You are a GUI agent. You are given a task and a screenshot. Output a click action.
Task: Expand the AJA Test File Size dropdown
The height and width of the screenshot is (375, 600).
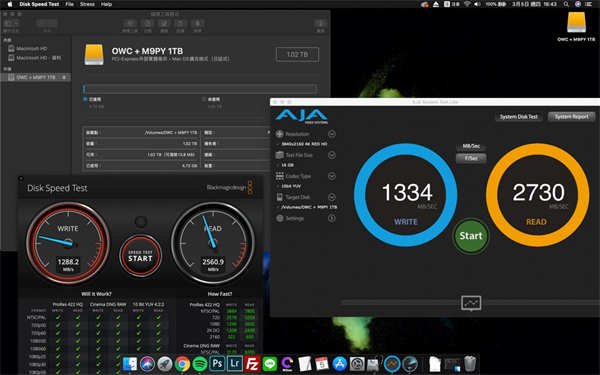[332, 155]
